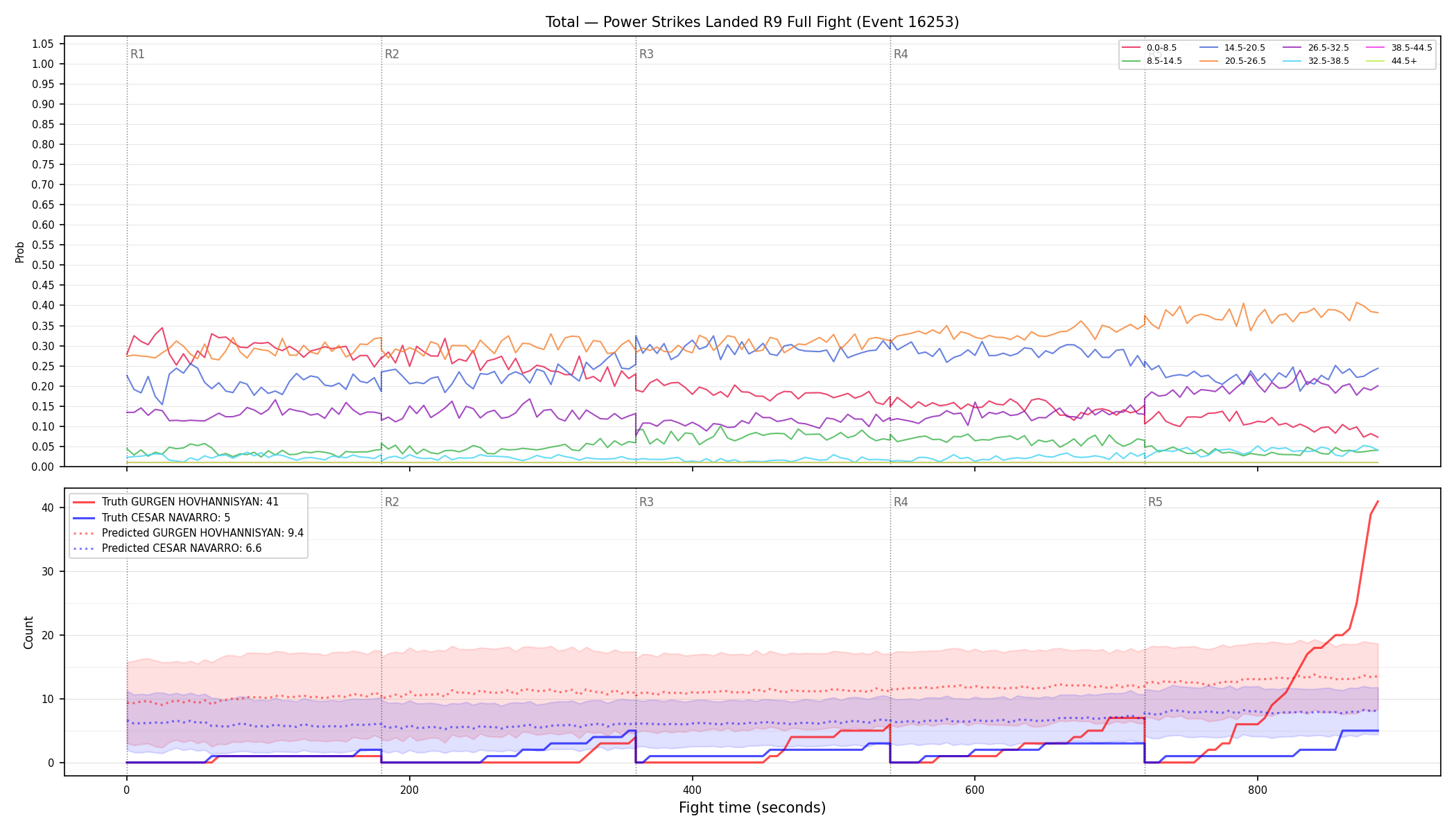Screen dimensions: 1456x832
Task: Click the R2 round marker in bottom chart
Action: (x=392, y=502)
